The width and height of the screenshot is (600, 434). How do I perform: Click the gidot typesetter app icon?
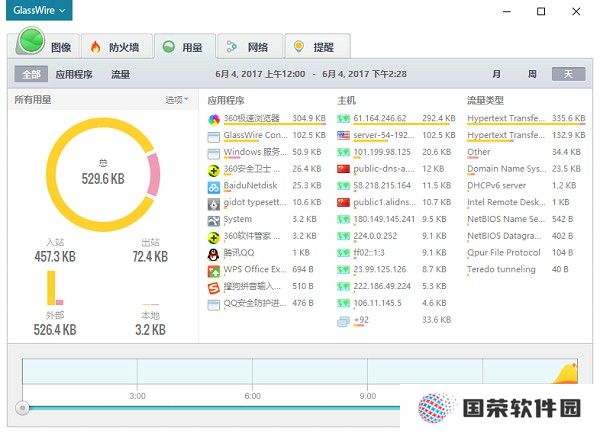214,204
